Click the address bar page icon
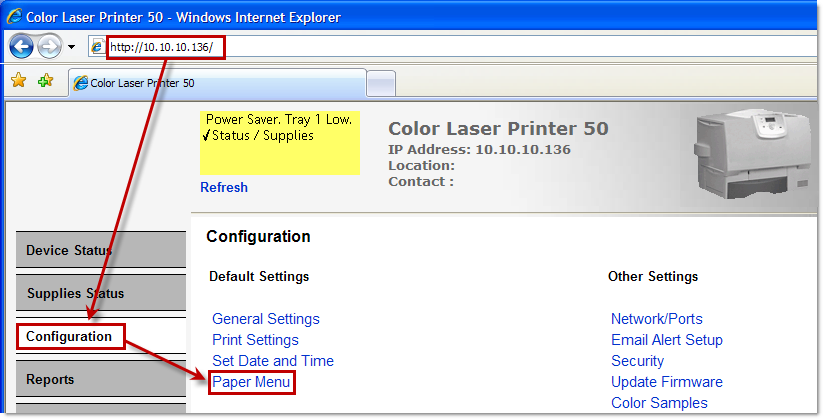The height and width of the screenshot is (419, 823). [97, 47]
